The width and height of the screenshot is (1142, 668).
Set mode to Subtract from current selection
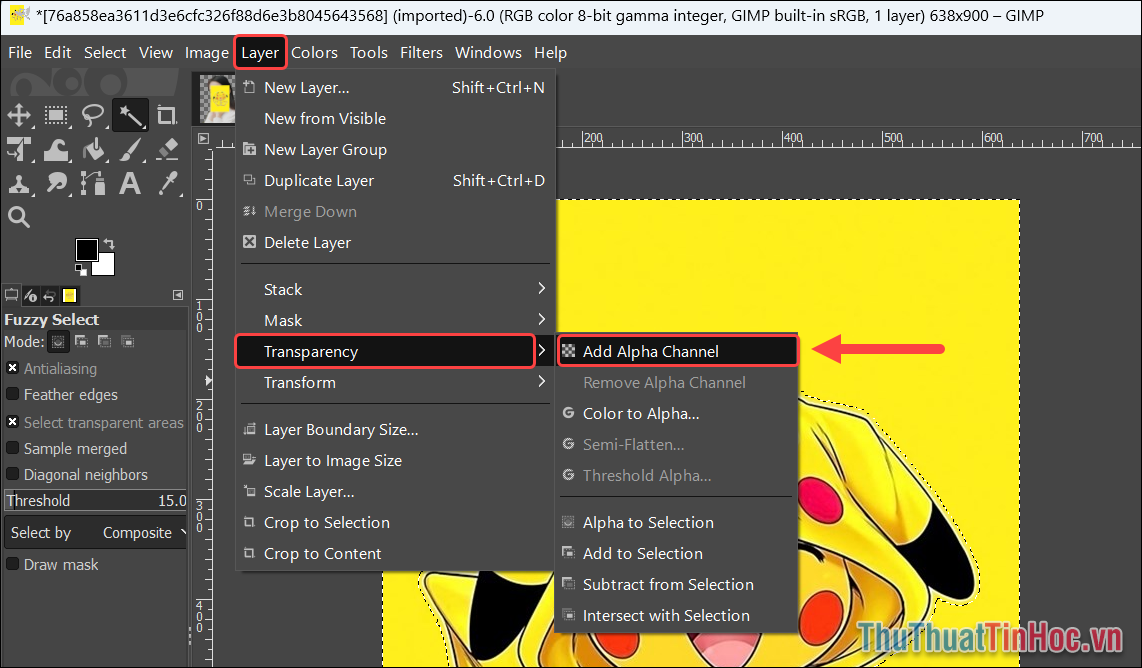[x=105, y=342]
